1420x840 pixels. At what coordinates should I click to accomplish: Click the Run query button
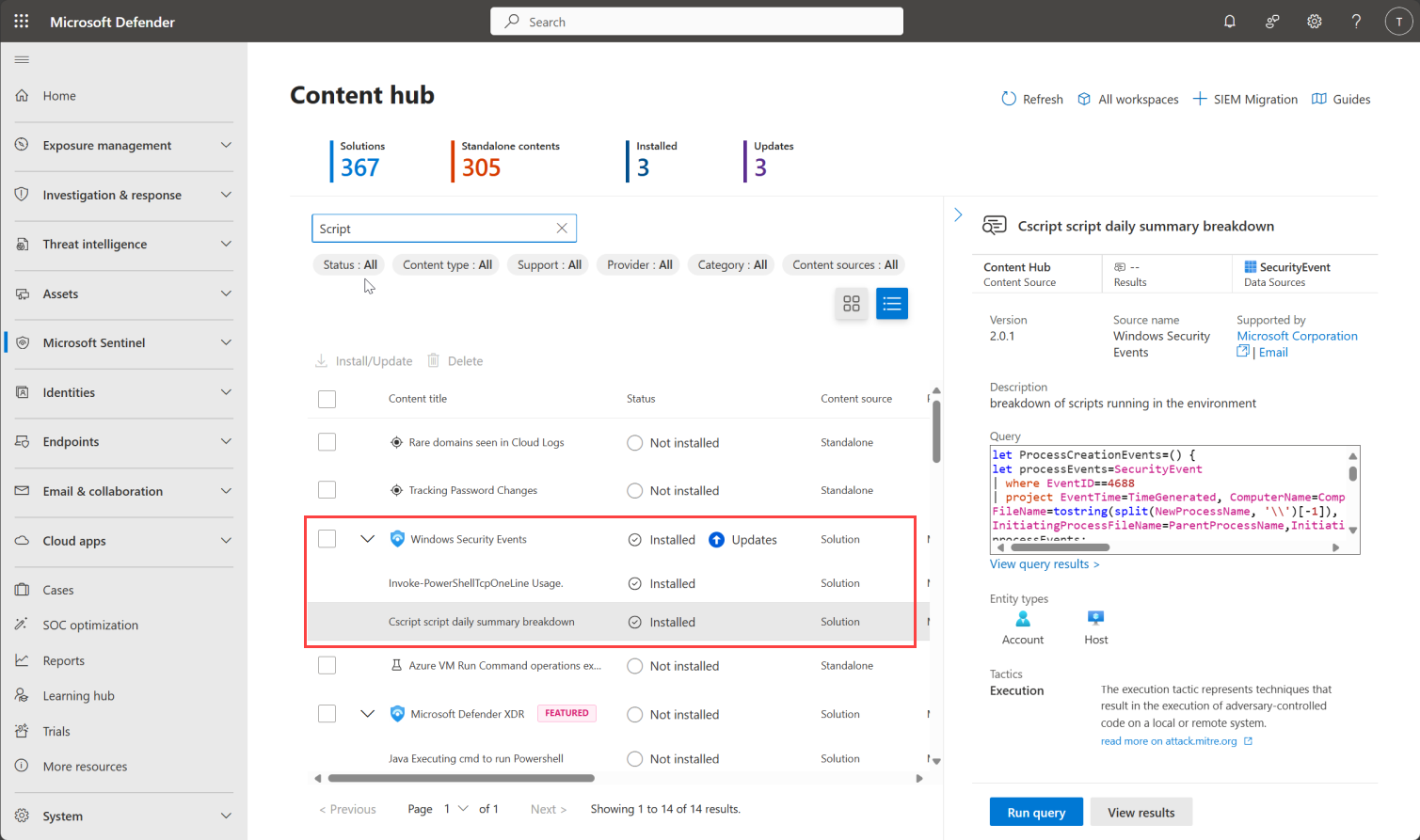point(1036,811)
